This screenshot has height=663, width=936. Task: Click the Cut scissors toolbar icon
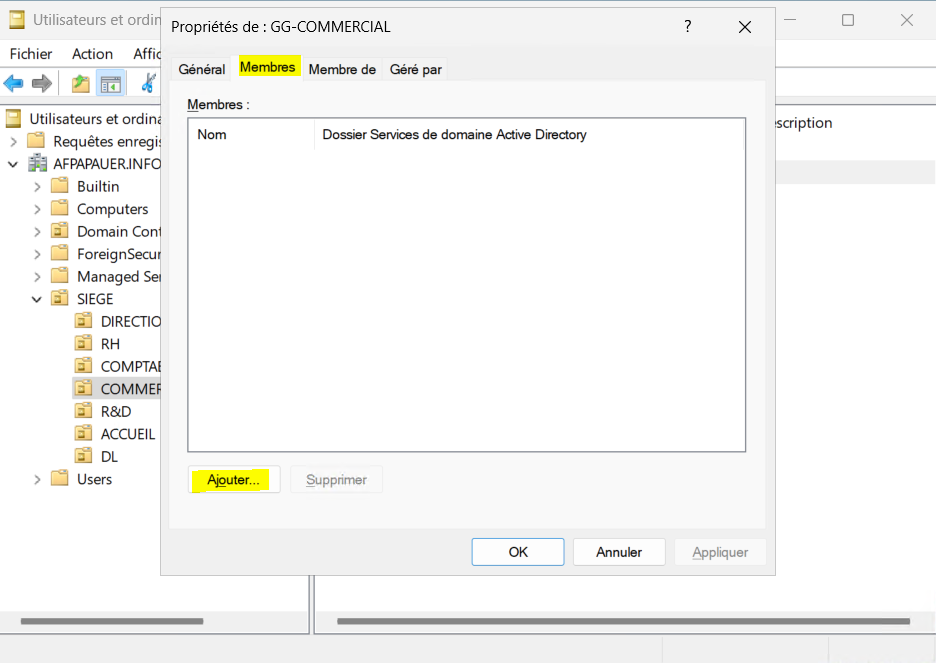(x=149, y=84)
